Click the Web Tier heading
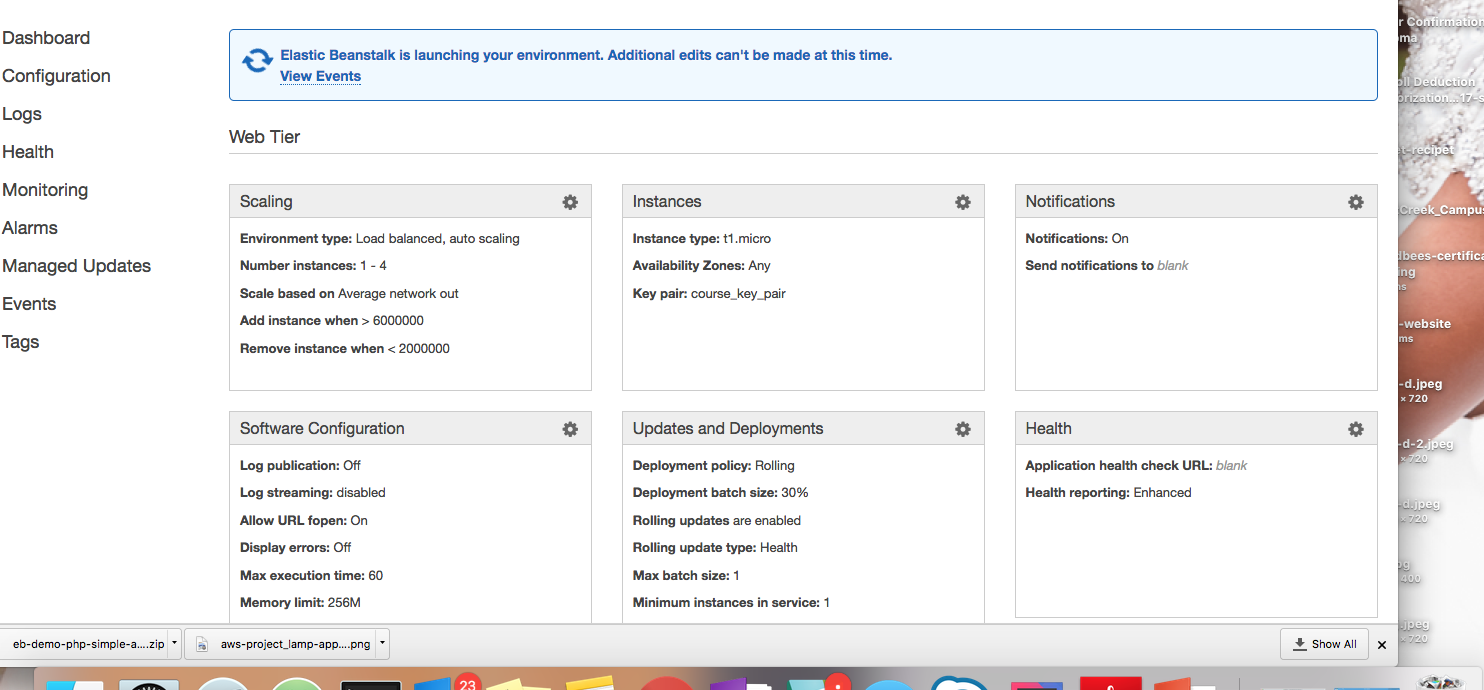Screen dimensions: 1484x690 (265, 137)
